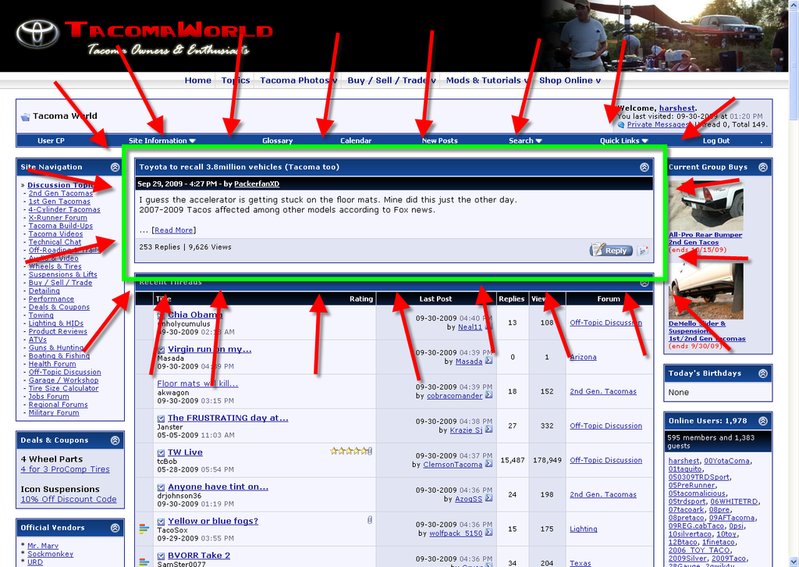Go to last post by Masada
The width and height of the screenshot is (799, 567).
pos(489,361)
